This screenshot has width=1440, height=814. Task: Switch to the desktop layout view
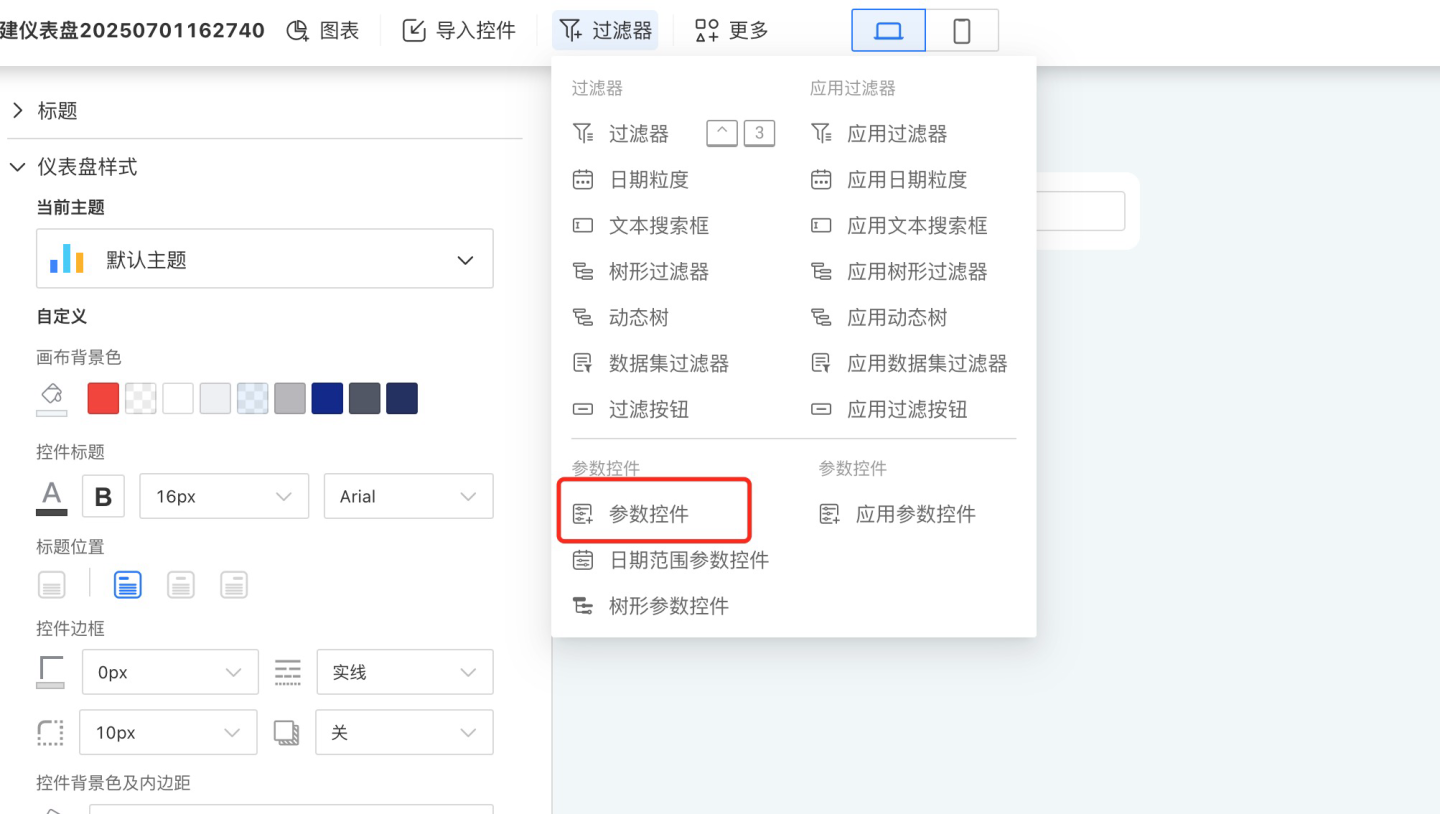click(x=888, y=31)
